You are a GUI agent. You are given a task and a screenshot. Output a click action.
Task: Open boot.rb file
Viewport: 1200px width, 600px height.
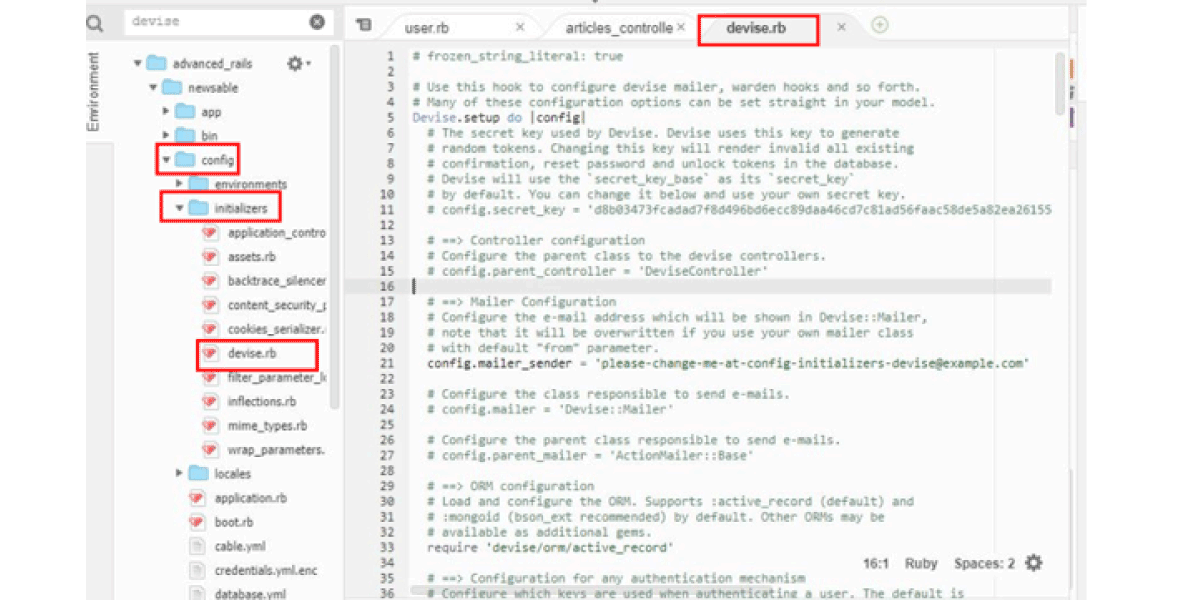236,522
